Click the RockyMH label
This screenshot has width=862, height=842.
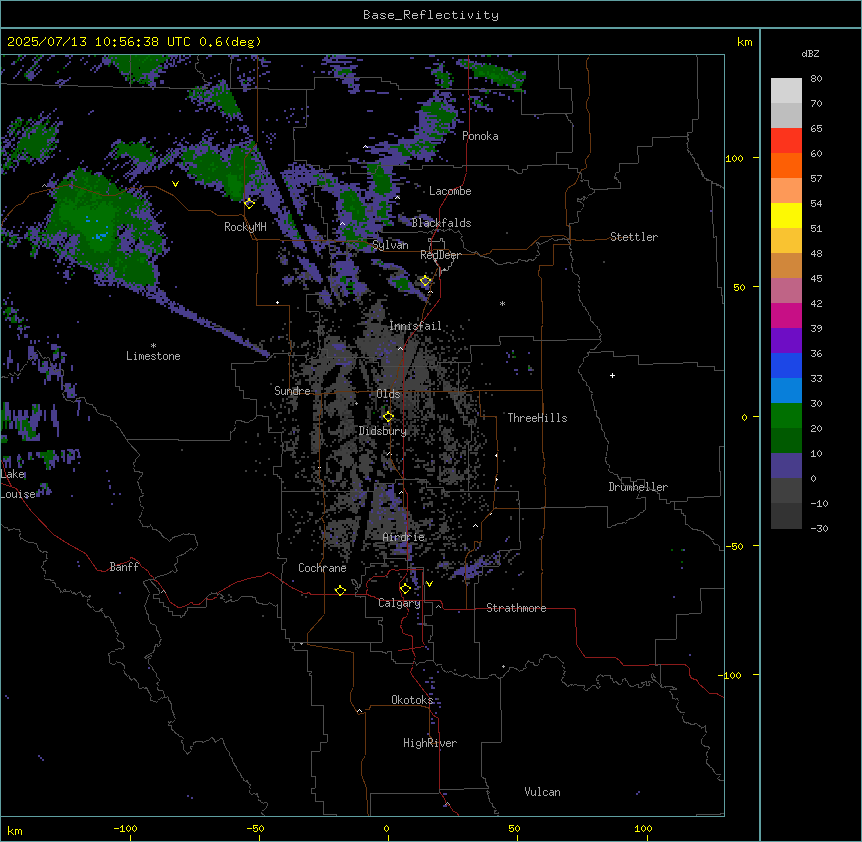click(x=245, y=227)
